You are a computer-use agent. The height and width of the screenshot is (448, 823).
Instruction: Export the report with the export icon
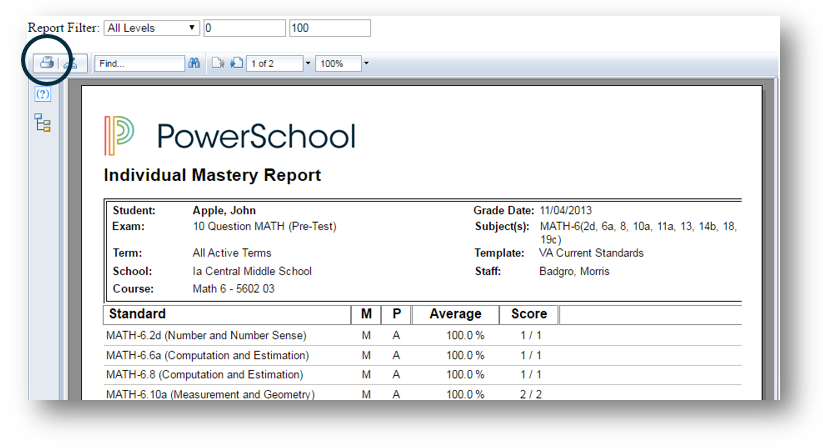click(70, 63)
